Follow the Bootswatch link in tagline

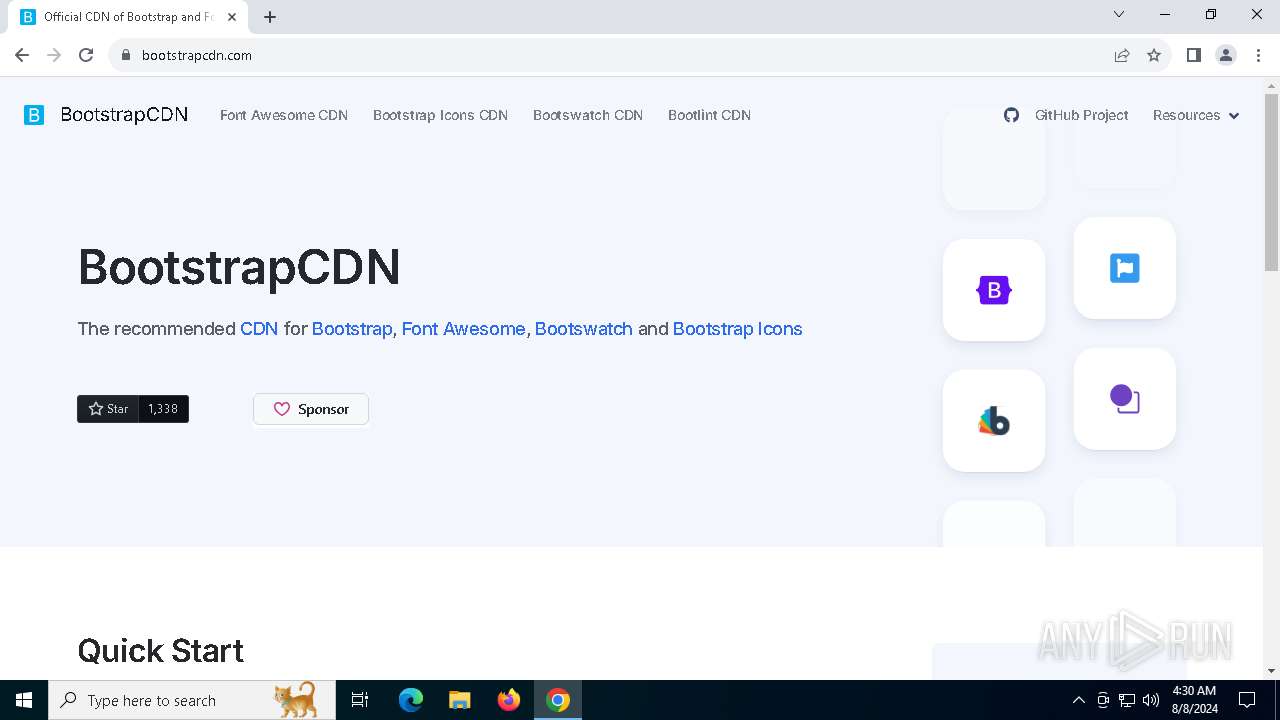pyautogui.click(x=584, y=329)
